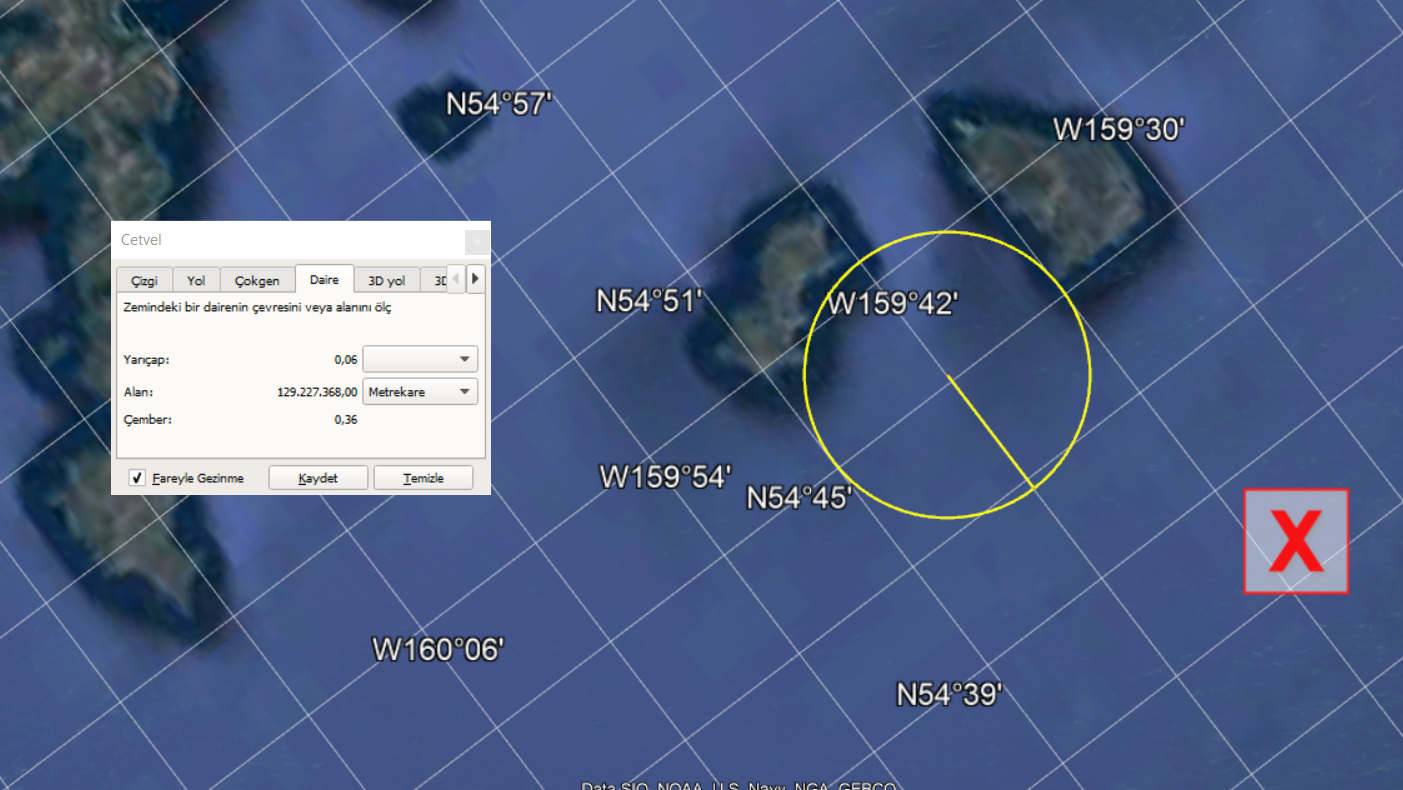
Task: Click the N54°45' map label
Action: [x=800, y=497]
